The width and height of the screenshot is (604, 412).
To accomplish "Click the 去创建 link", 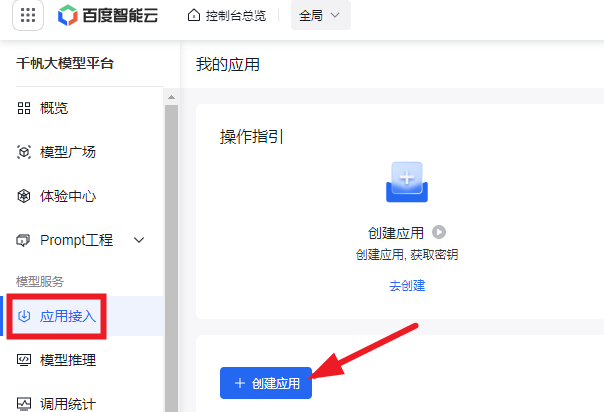I will (x=407, y=286).
